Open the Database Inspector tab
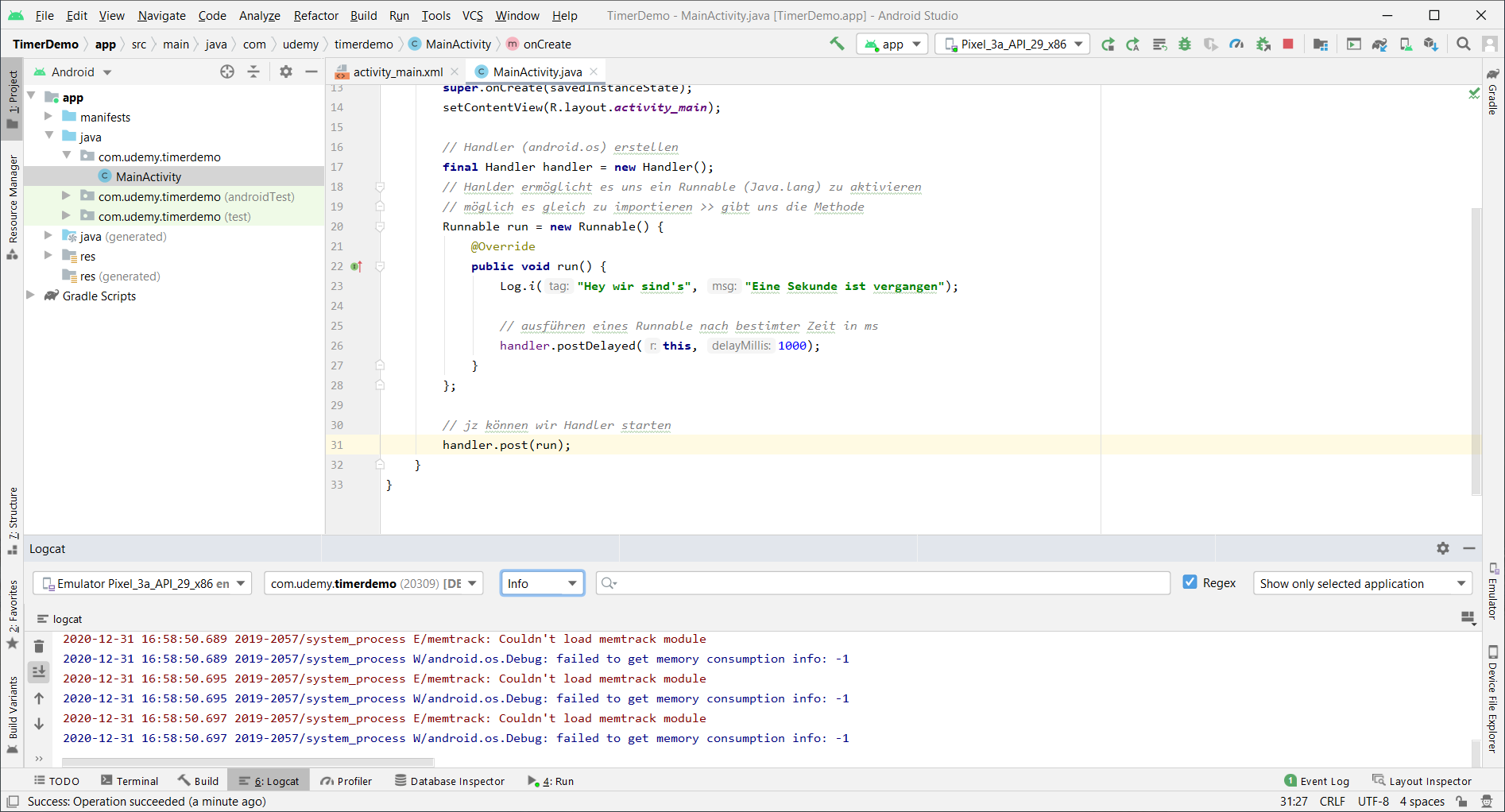The width and height of the screenshot is (1505, 812). point(450,781)
